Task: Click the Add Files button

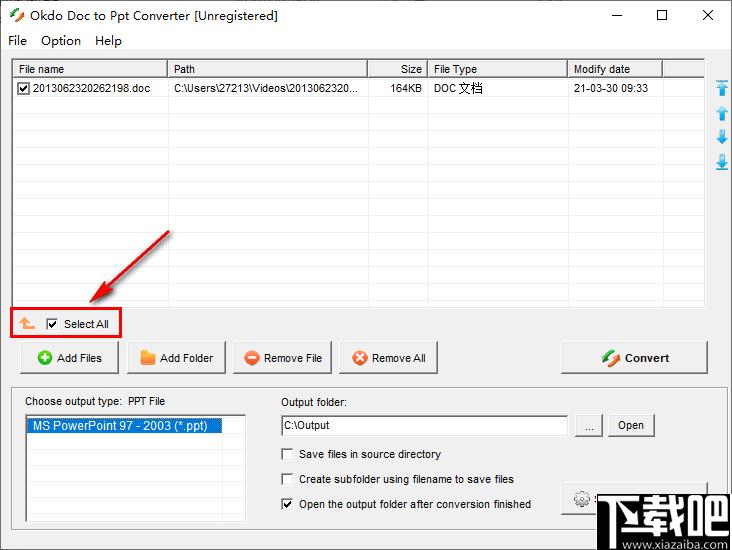Action: tap(69, 358)
